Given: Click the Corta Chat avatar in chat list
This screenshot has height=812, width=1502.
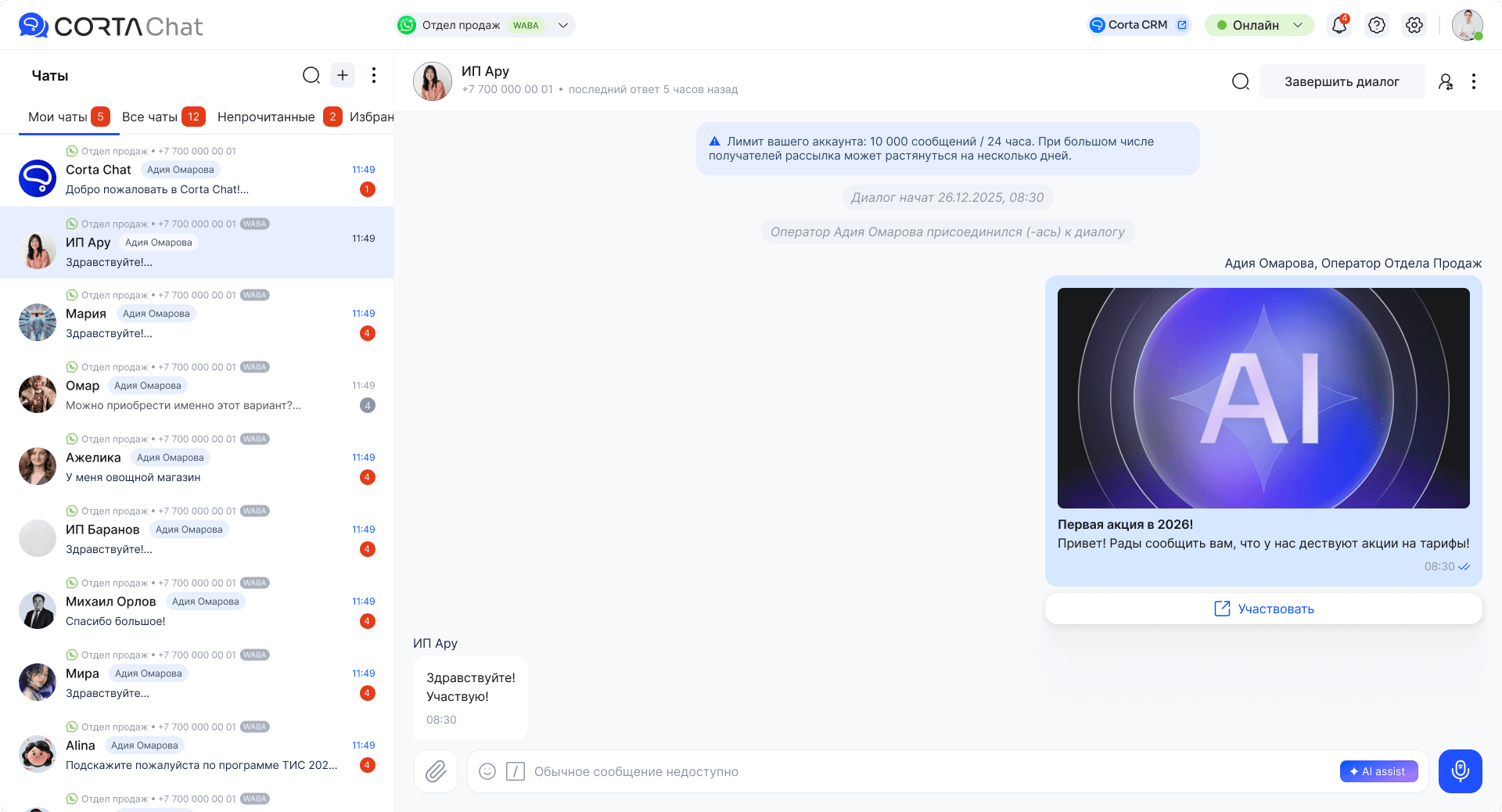Looking at the screenshot, I should tap(38, 178).
